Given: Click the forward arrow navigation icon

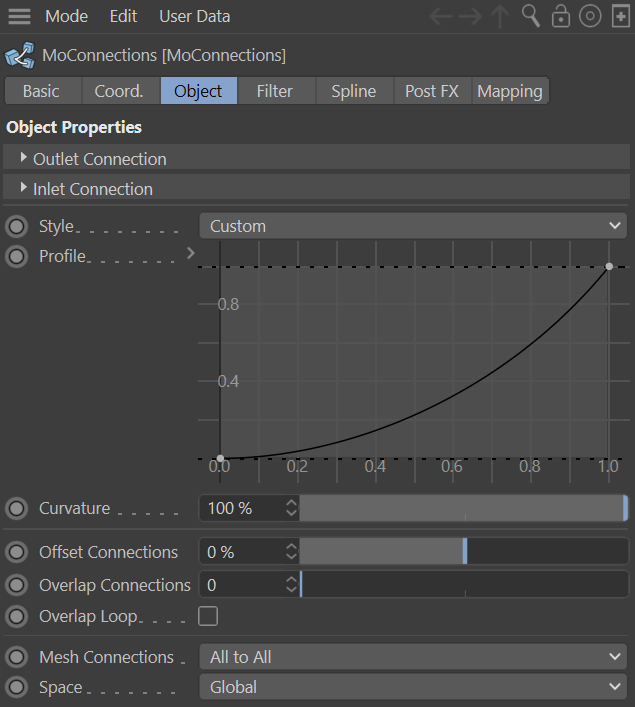Looking at the screenshot, I should pos(470,17).
